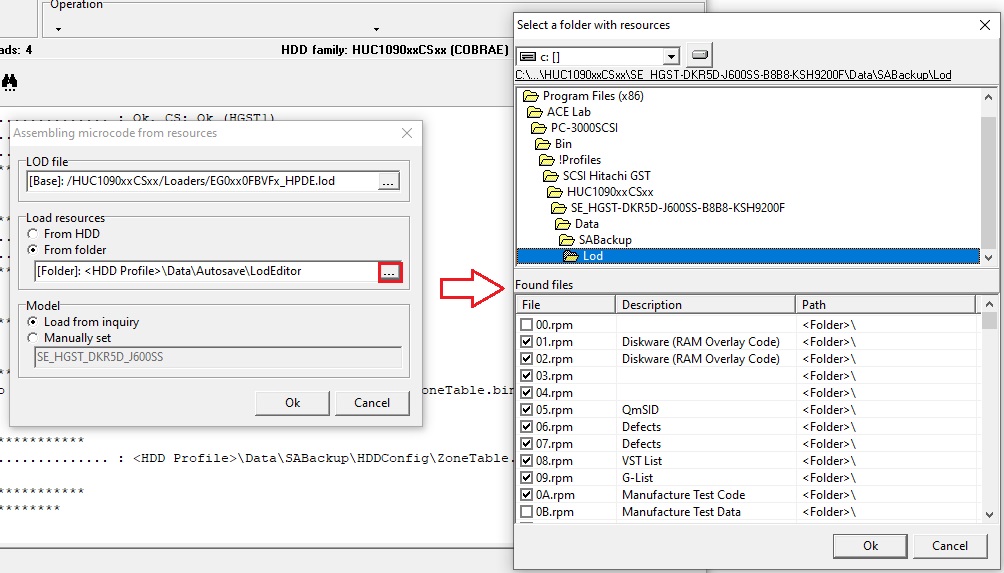Check the 00.rpm file checkbox

point(527,325)
